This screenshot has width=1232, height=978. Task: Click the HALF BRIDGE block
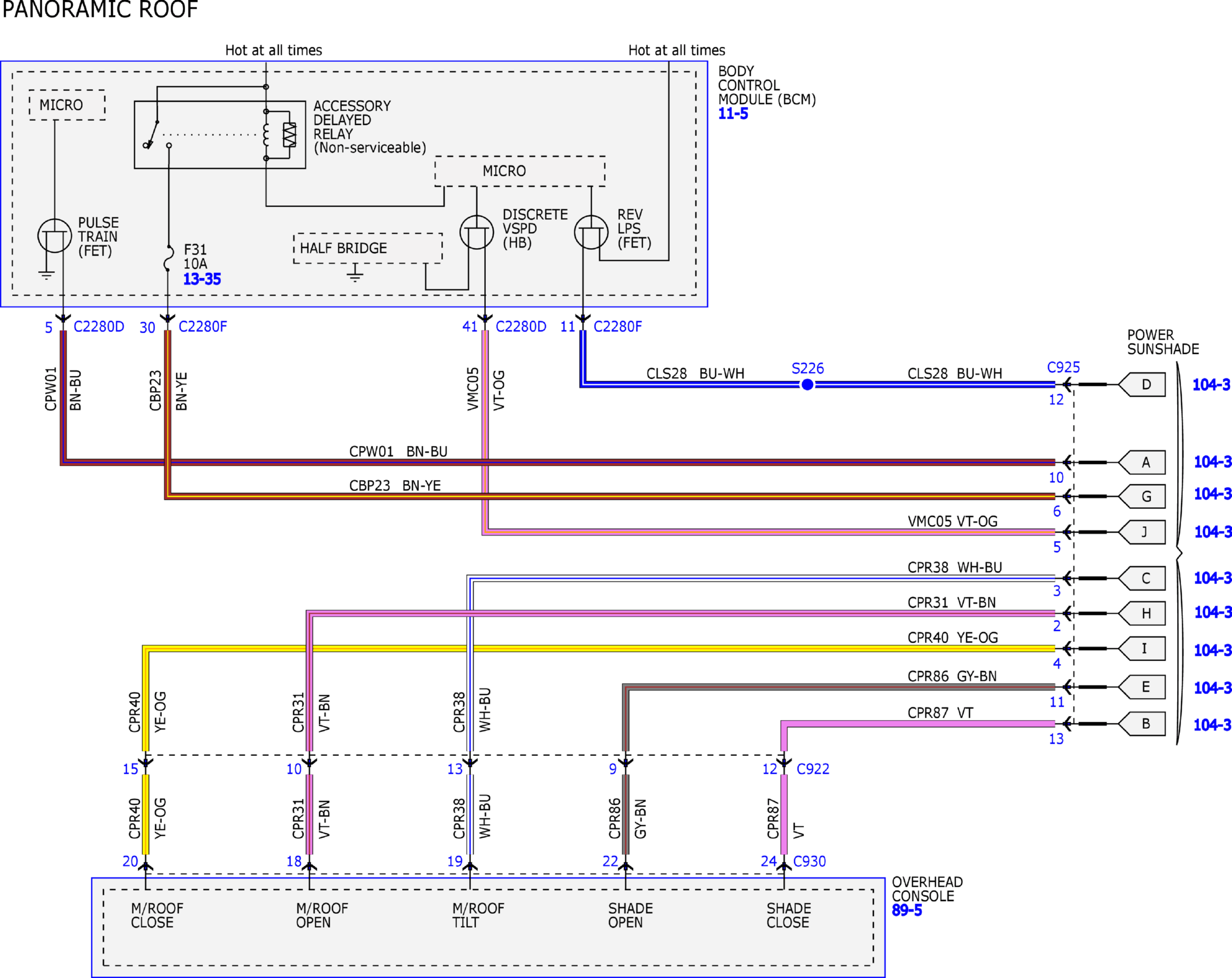(x=368, y=249)
